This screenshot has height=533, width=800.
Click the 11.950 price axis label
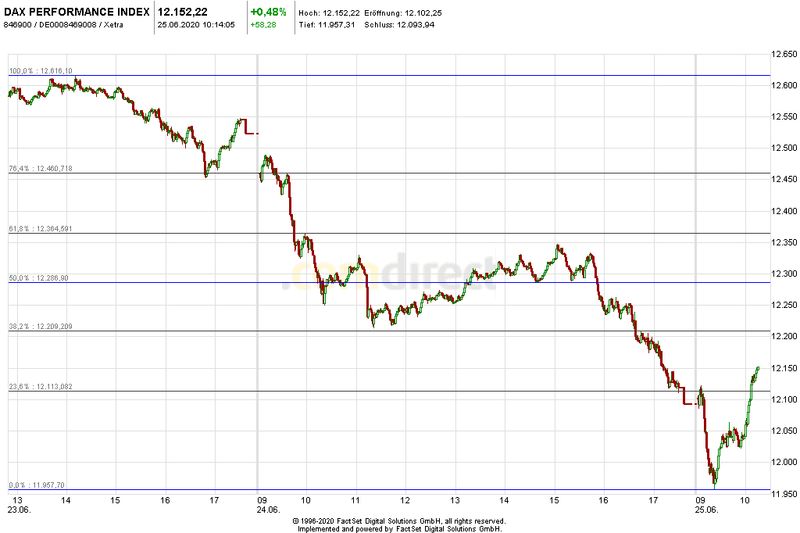point(784,494)
